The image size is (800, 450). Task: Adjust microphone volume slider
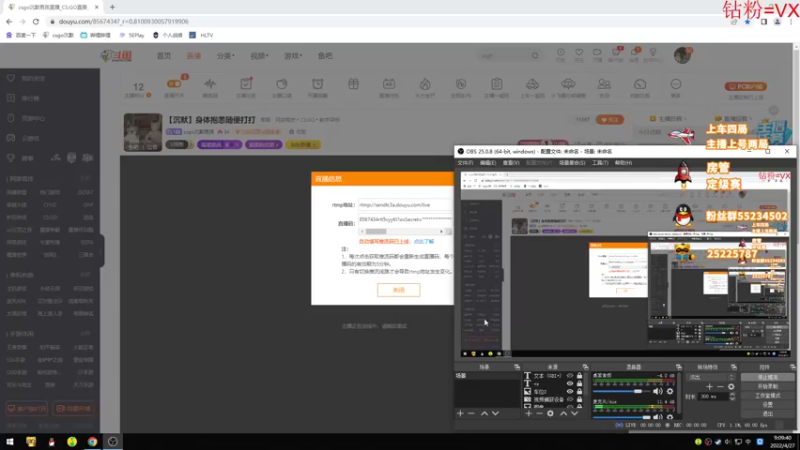[x=623, y=417]
